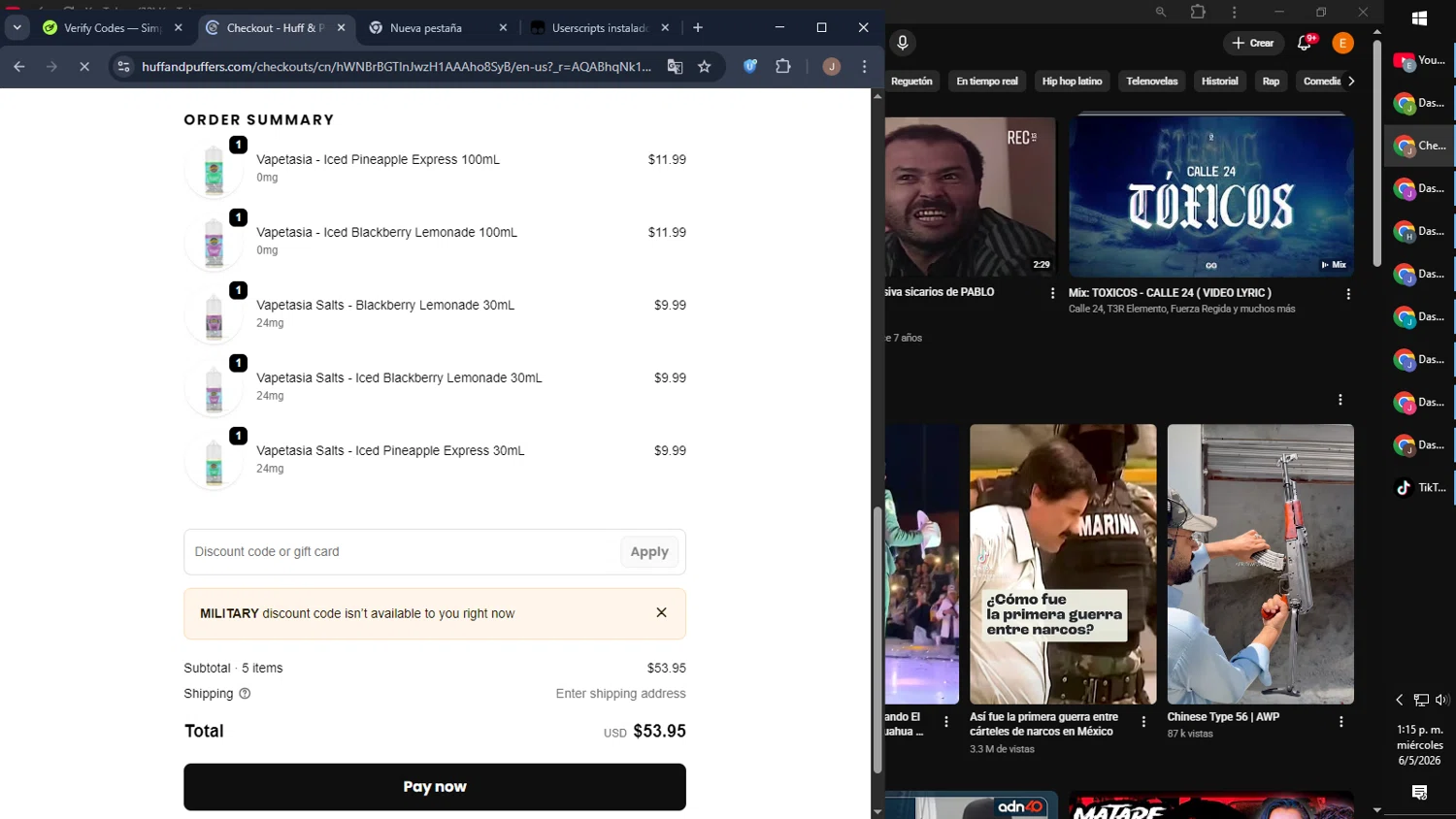
Task: Select the Checkout - Huff & Puffers tab
Action: tap(276, 28)
